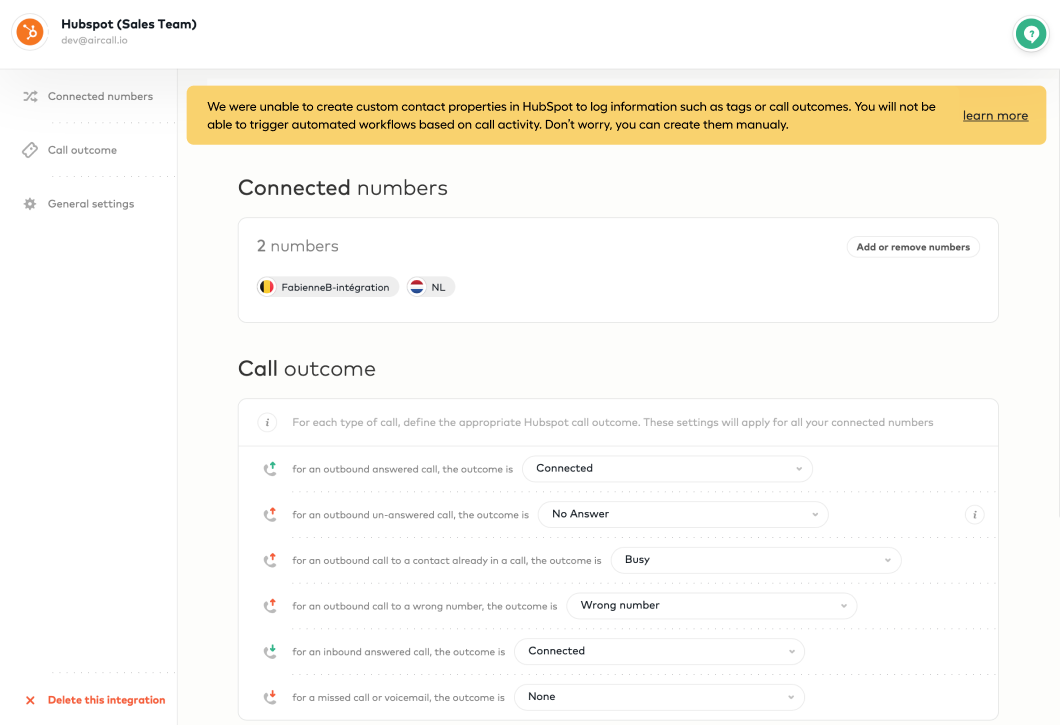This screenshot has width=1060, height=725.
Task: Click the red X delete icon
Action: point(30,701)
